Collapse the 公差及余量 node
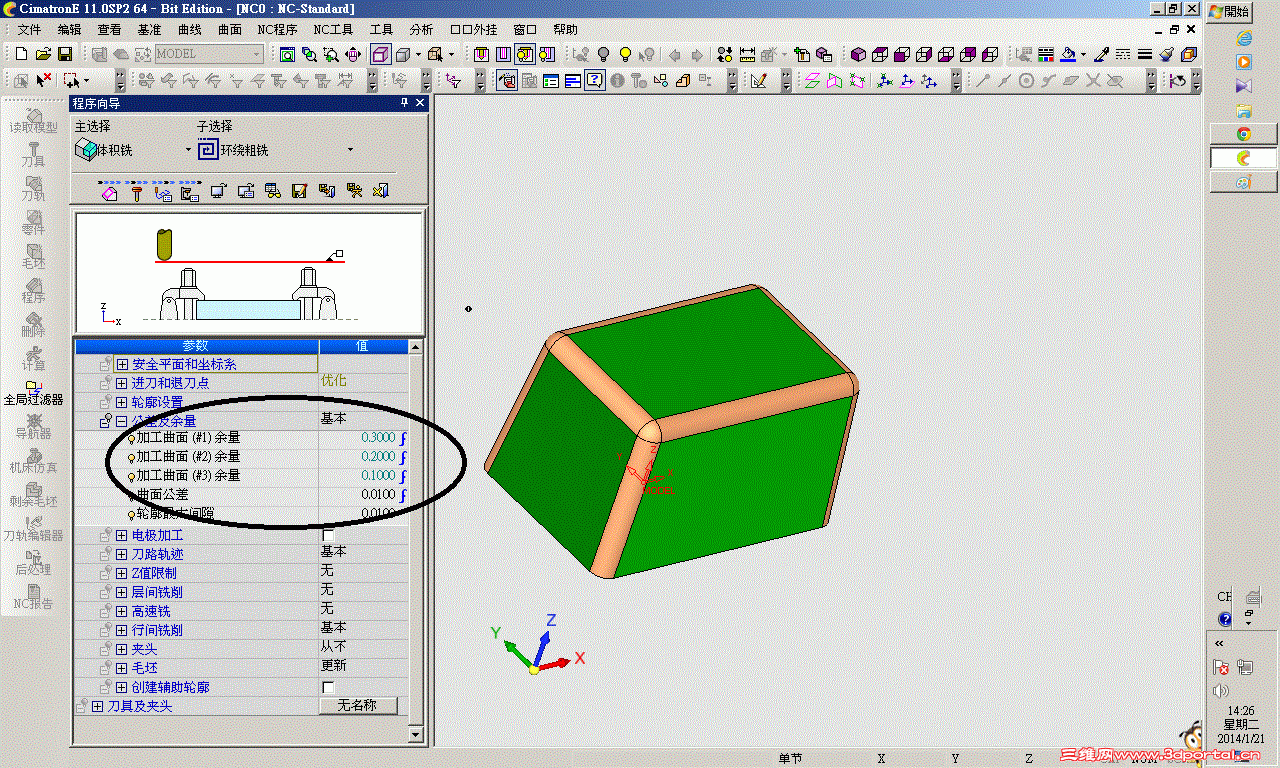 click(x=122, y=421)
